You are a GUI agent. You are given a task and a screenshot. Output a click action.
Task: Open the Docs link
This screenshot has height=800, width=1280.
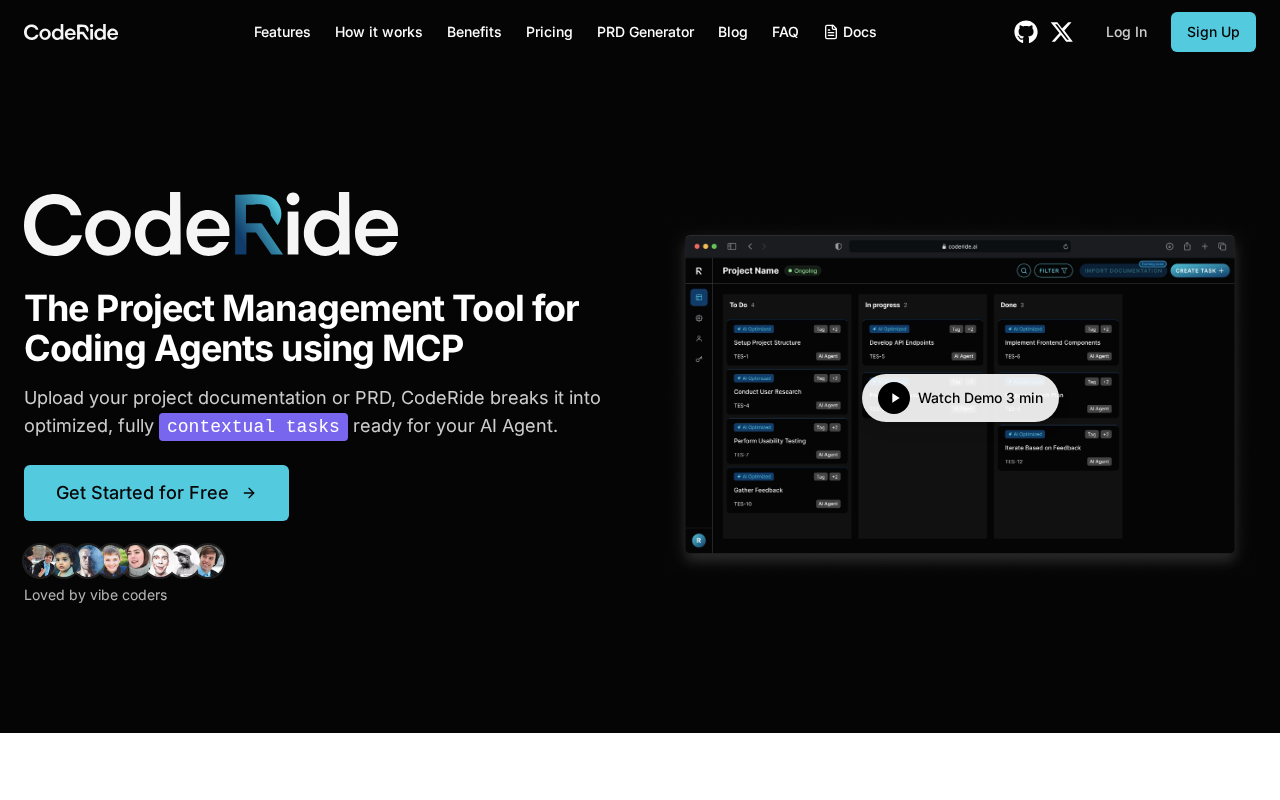850,32
